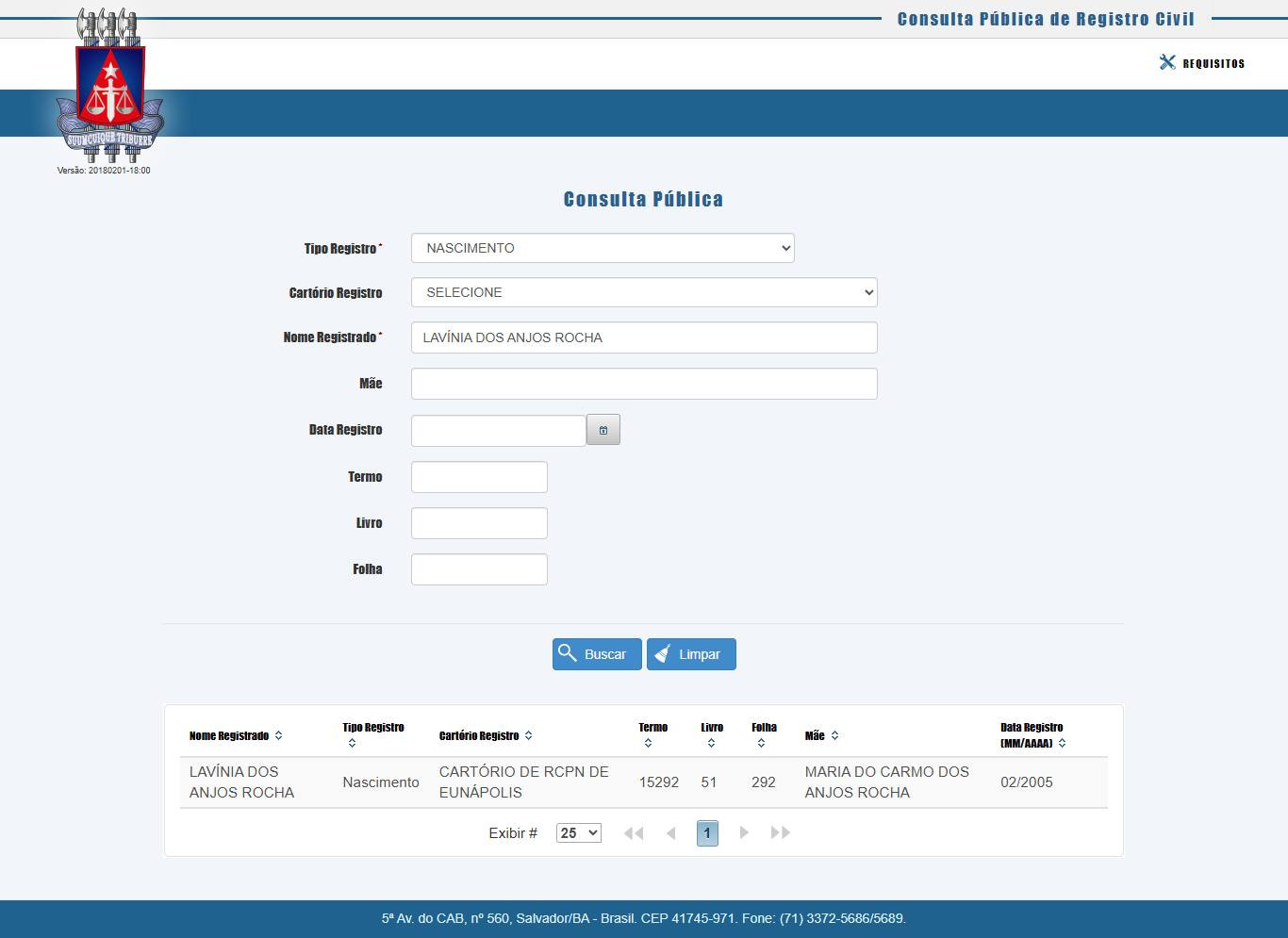Jump to the last results page
Image resolution: width=1288 pixels, height=938 pixels.
coord(780,833)
